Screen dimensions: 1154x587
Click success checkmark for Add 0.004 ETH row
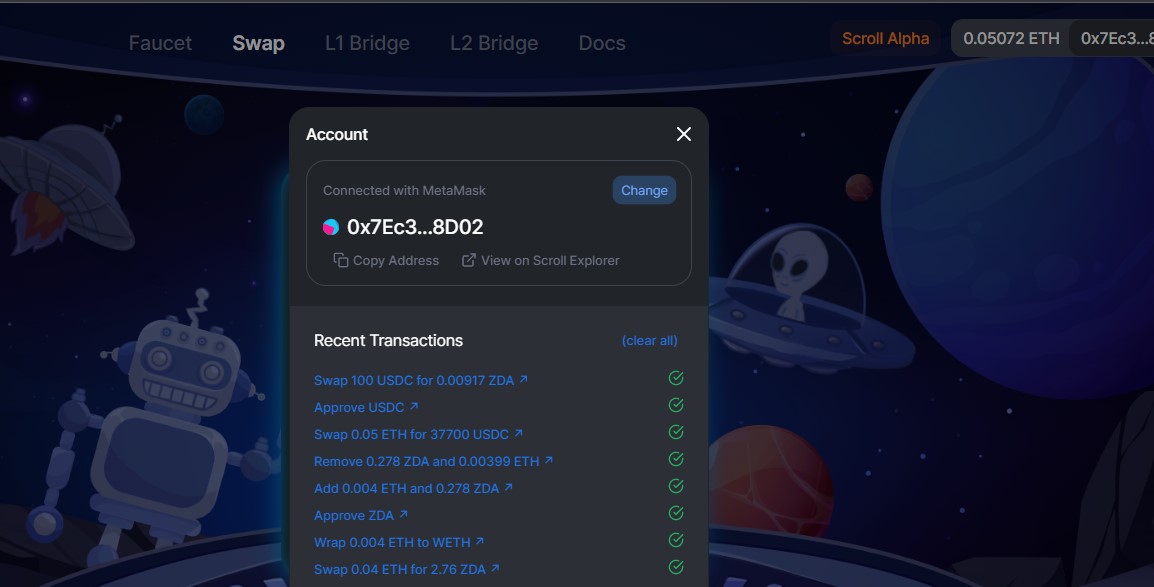coord(676,486)
